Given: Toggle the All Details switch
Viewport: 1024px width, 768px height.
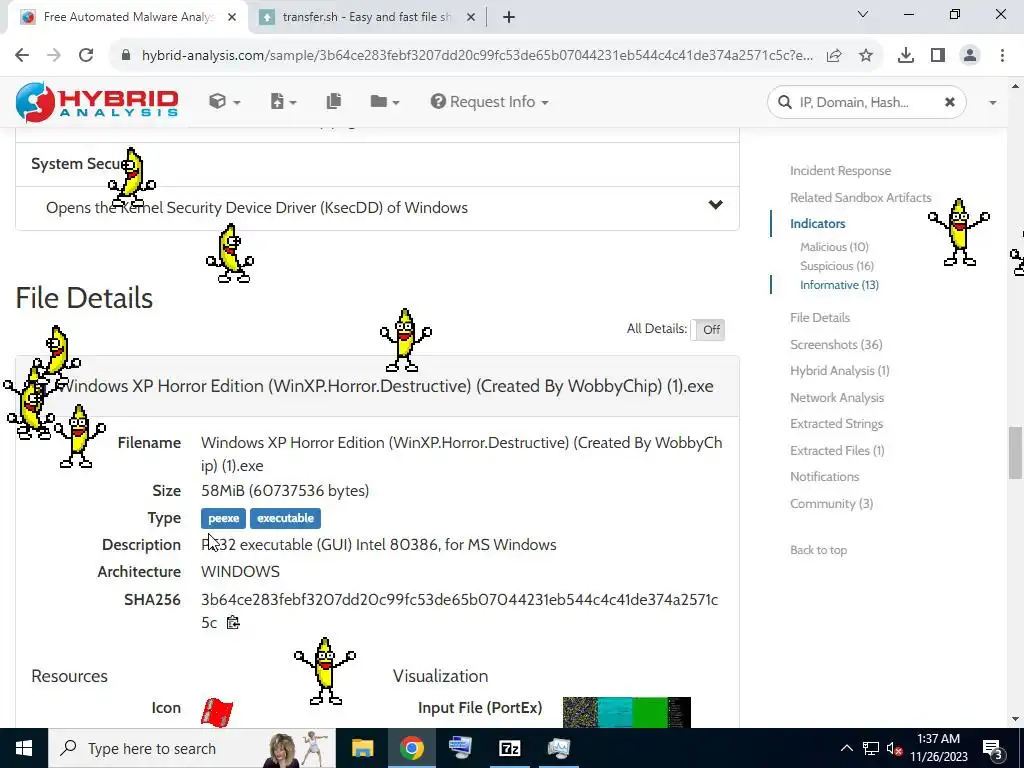Looking at the screenshot, I should click(x=708, y=330).
